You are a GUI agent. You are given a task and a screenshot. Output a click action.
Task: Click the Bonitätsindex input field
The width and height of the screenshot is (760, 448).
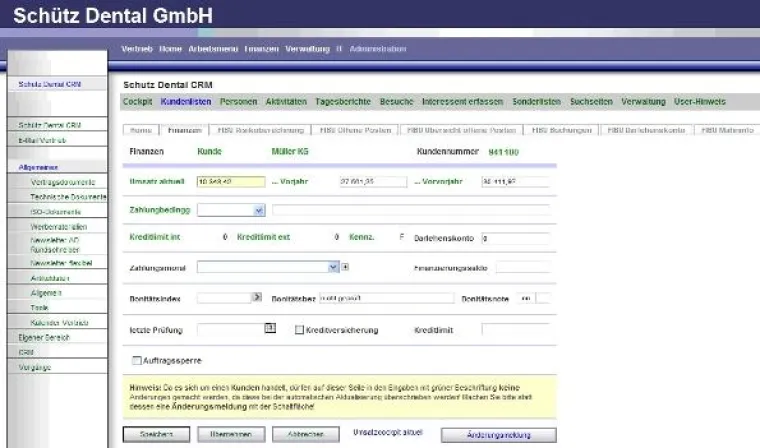(224, 298)
